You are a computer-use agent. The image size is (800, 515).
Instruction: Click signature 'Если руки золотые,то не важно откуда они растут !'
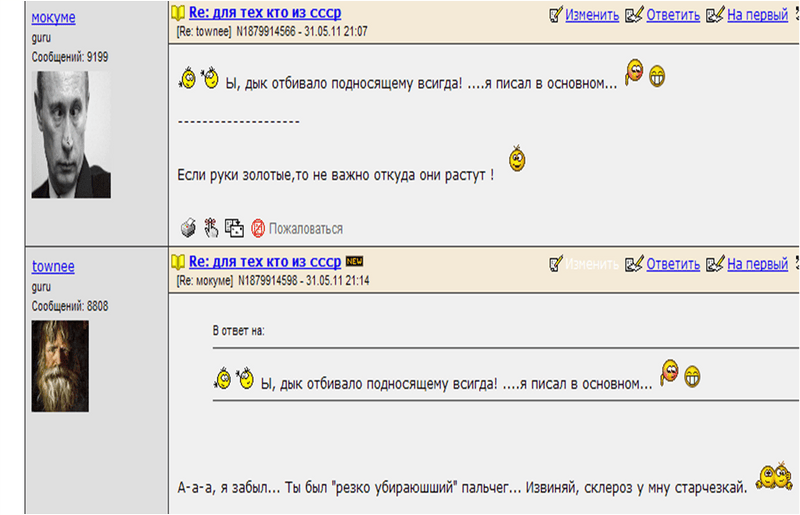click(x=336, y=175)
